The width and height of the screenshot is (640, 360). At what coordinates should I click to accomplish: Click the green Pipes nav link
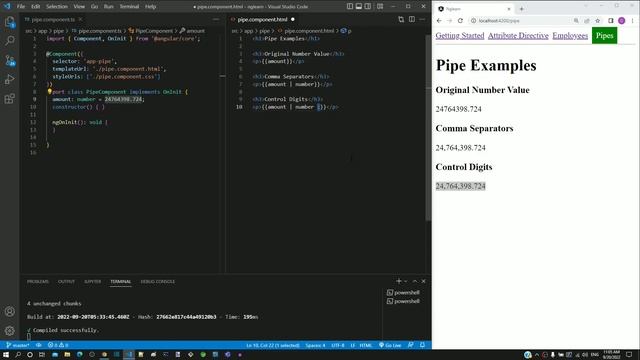(604, 36)
